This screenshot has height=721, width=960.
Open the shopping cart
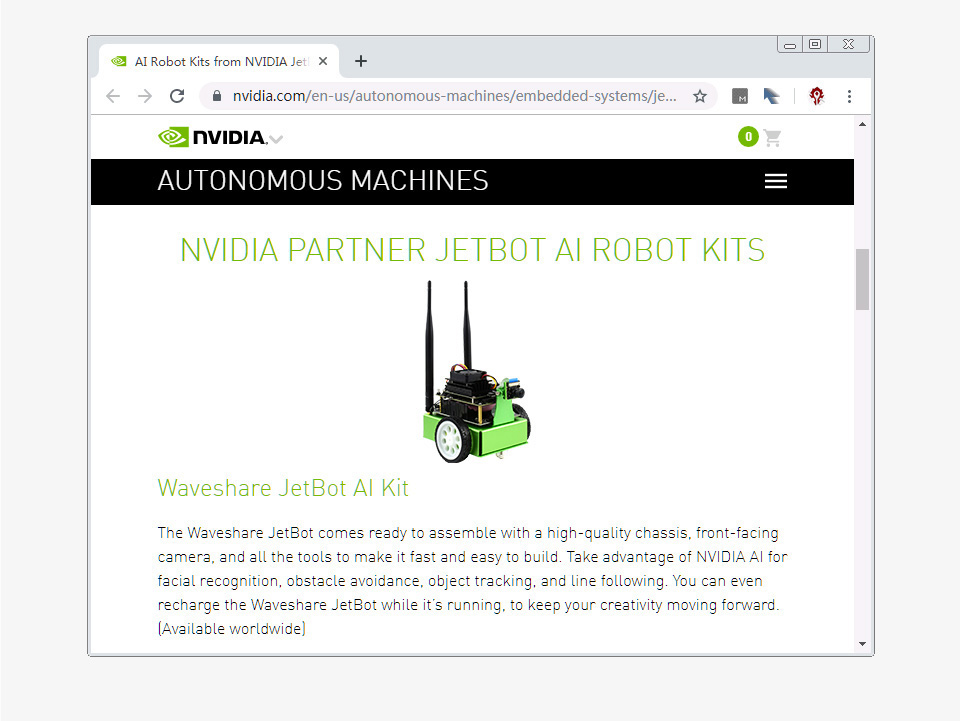tap(773, 138)
